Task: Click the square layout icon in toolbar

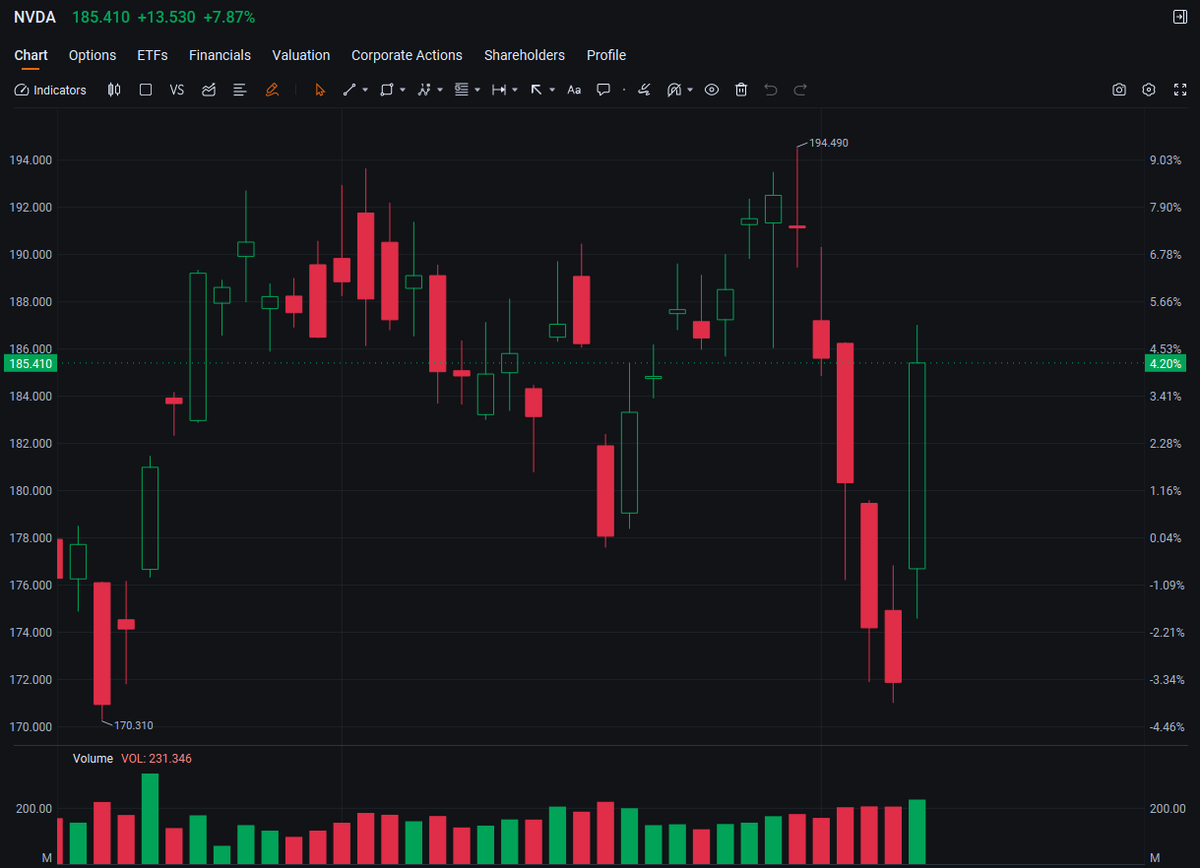Action: [x=145, y=90]
